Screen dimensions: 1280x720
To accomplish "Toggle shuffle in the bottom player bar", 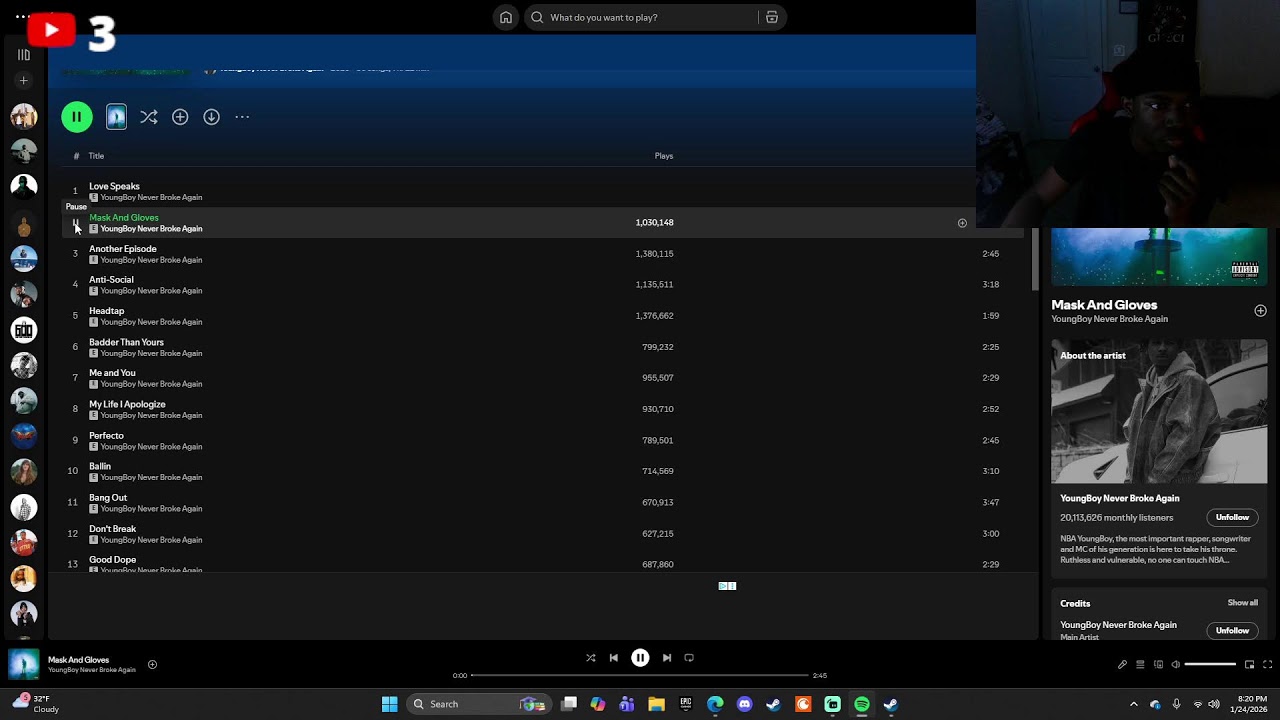I will [x=591, y=658].
